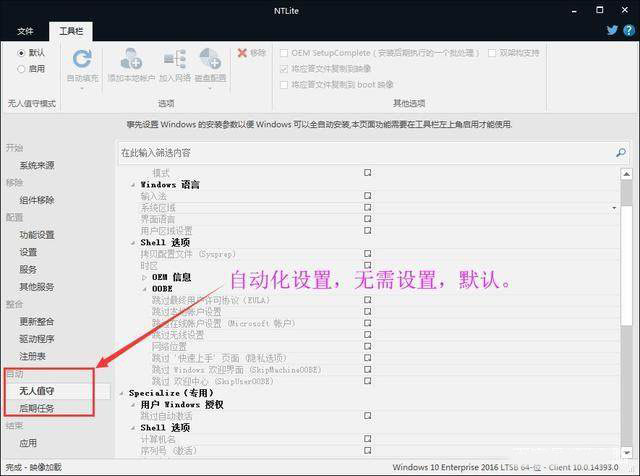
Task: Open 后期任务 in the sidebar
Action: point(37,408)
